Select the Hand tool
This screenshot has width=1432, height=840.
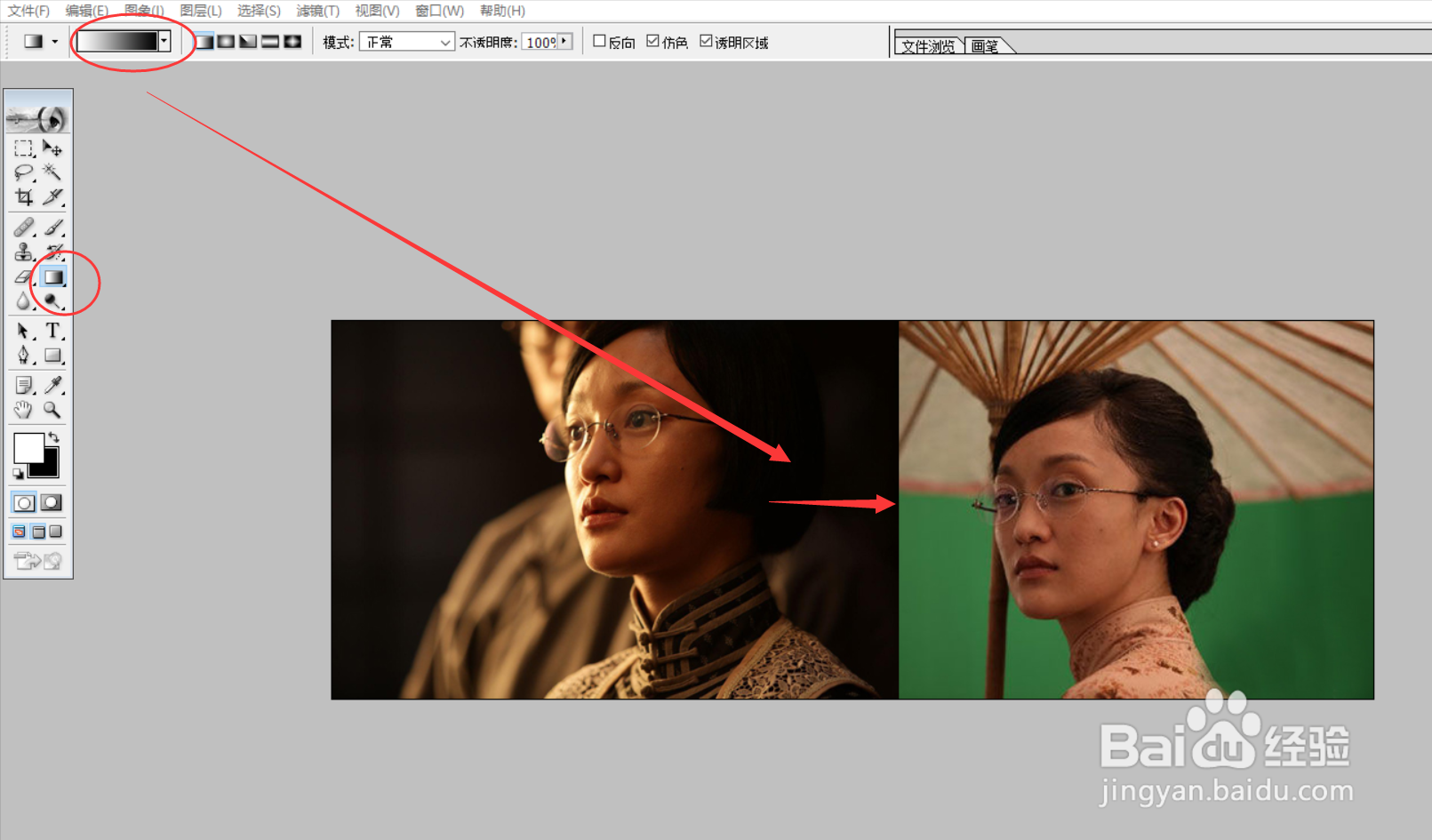click(24, 410)
